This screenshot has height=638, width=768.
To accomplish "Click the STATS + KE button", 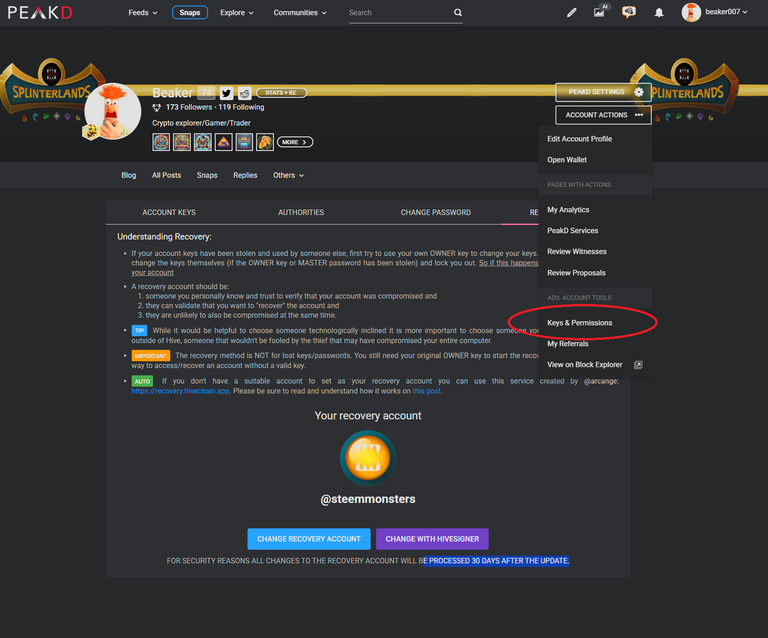I will coord(281,93).
